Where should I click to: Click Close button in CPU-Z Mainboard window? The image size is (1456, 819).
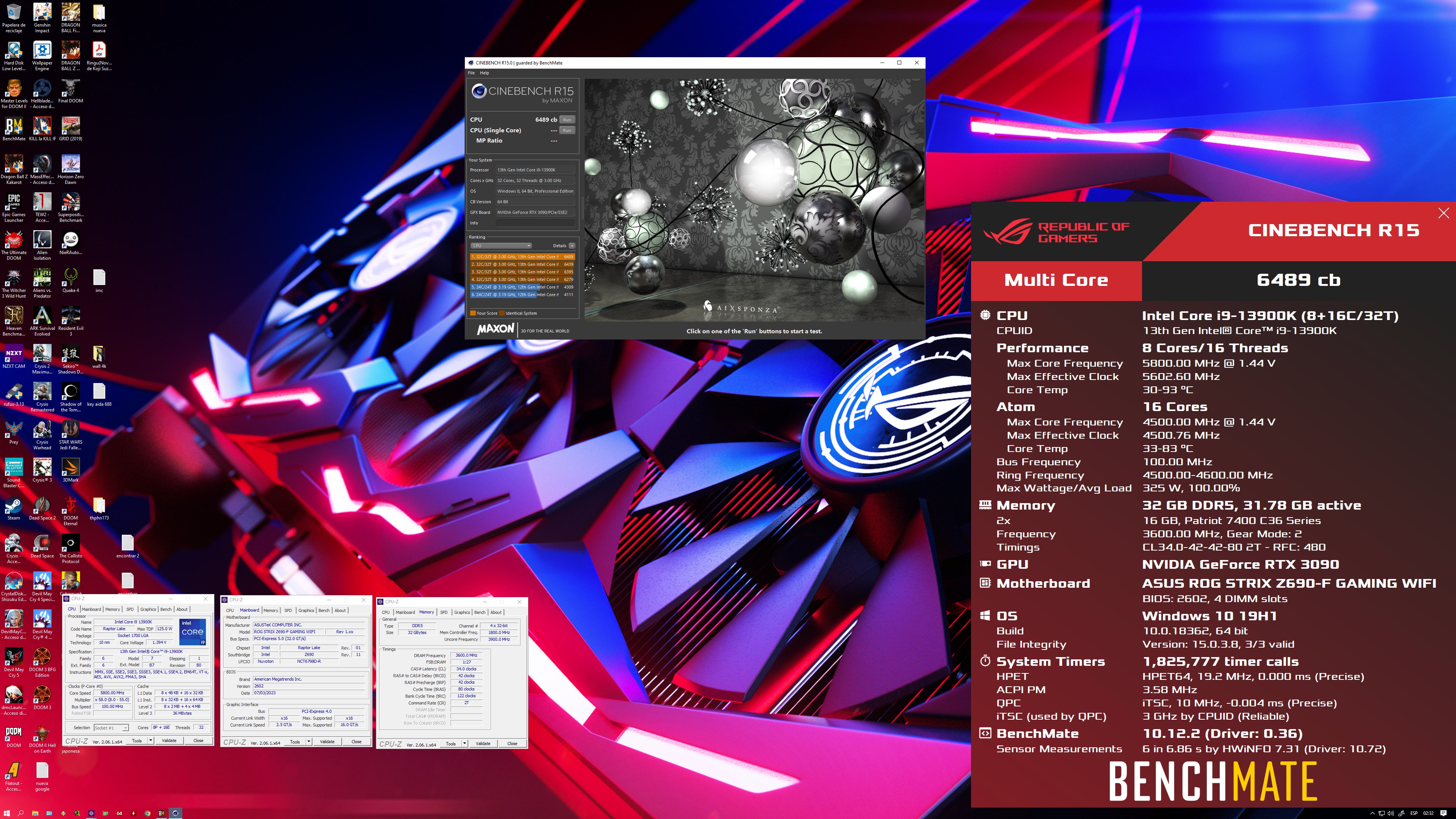[356, 742]
